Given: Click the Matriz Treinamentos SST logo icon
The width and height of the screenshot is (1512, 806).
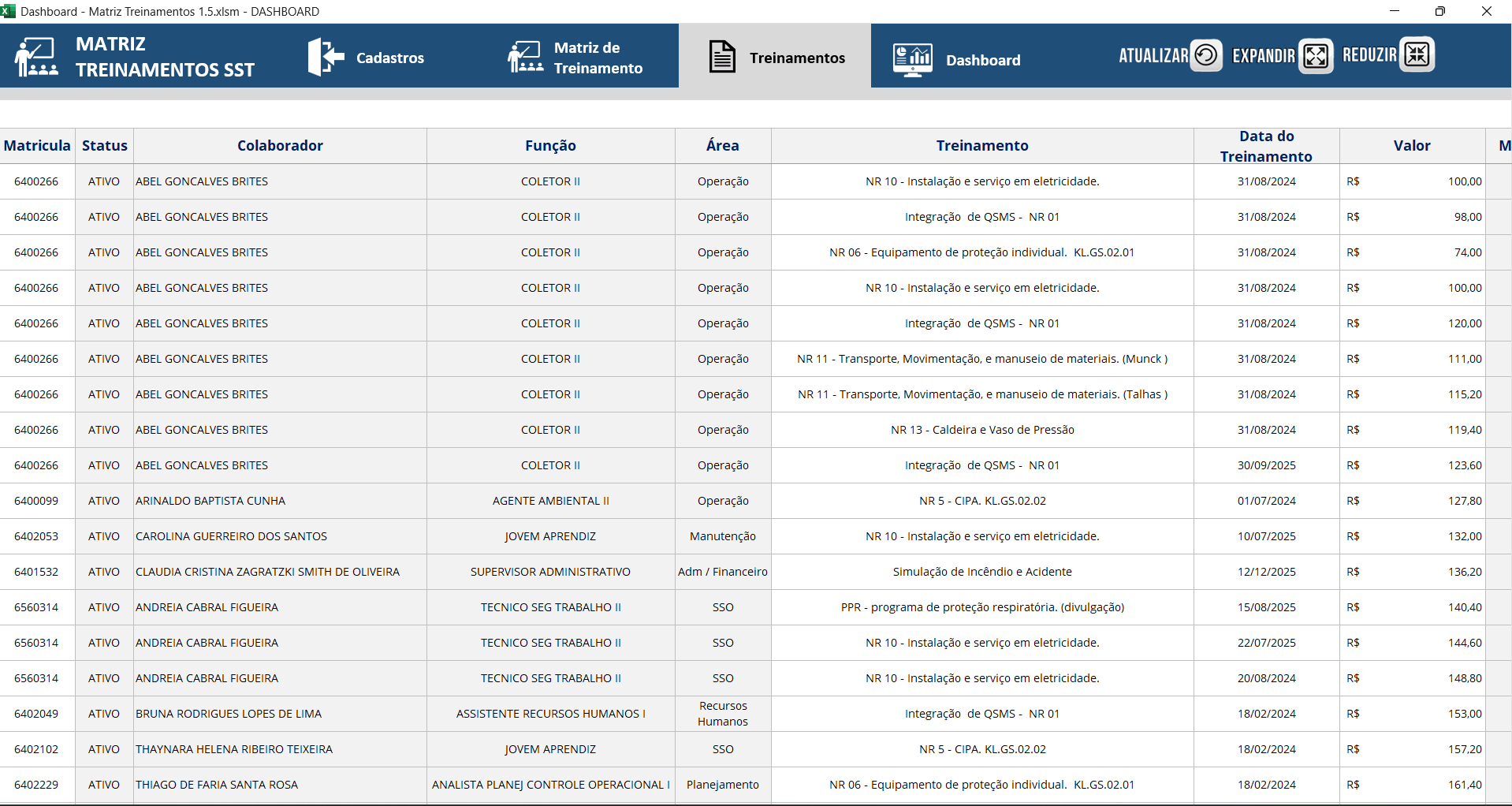Looking at the screenshot, I should click(x=36, y=57).
